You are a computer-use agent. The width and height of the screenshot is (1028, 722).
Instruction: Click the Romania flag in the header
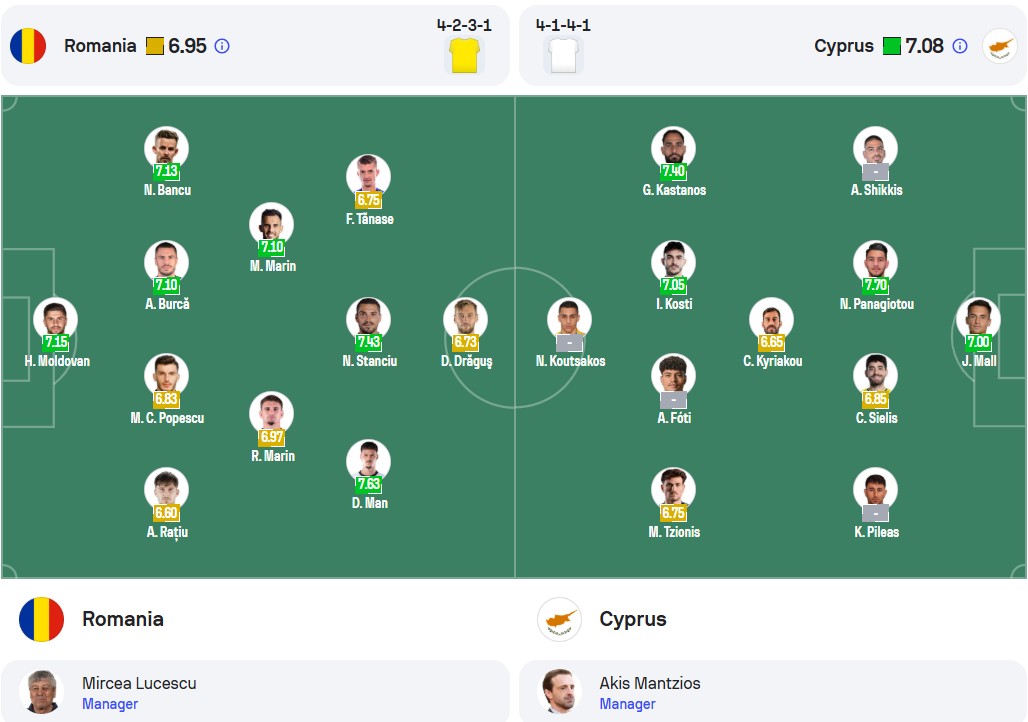click(28, 46)
